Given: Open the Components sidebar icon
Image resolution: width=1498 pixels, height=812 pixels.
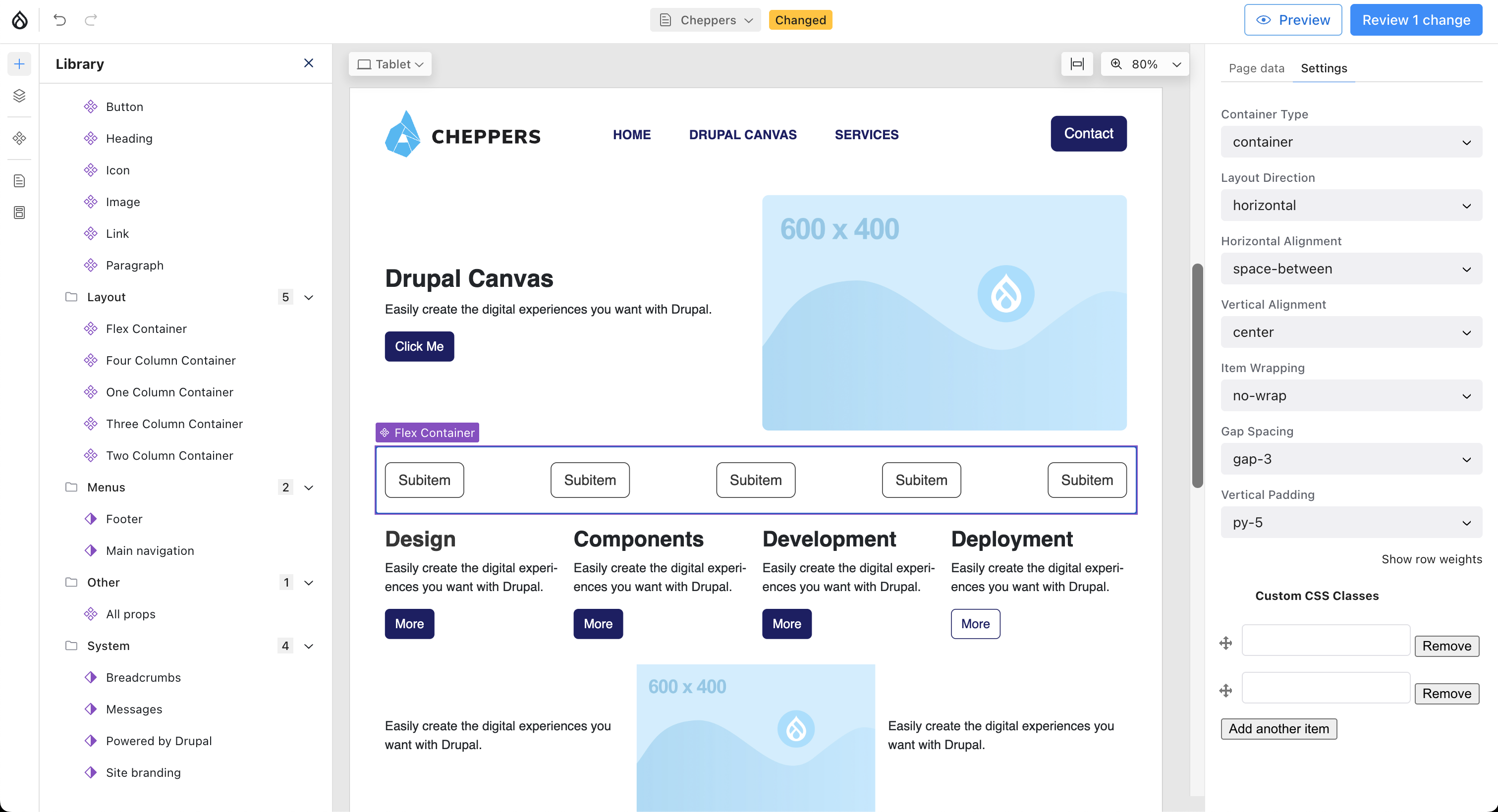Looking at the screenshot, I should pos(19,138).
